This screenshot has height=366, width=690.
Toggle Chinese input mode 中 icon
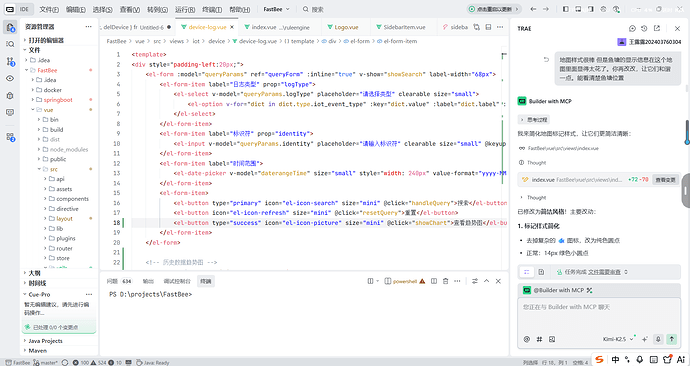tap(615, 359)
